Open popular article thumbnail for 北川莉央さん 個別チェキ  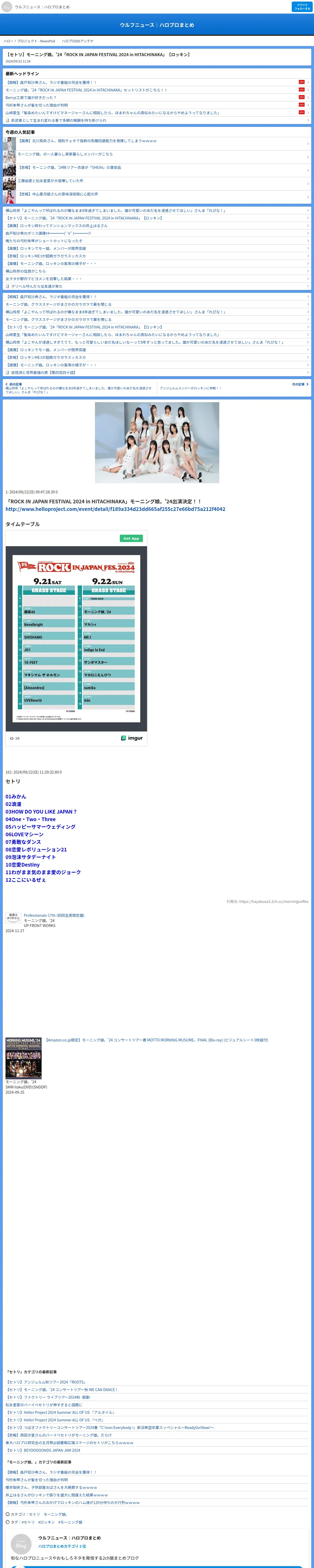coord(9,144)
